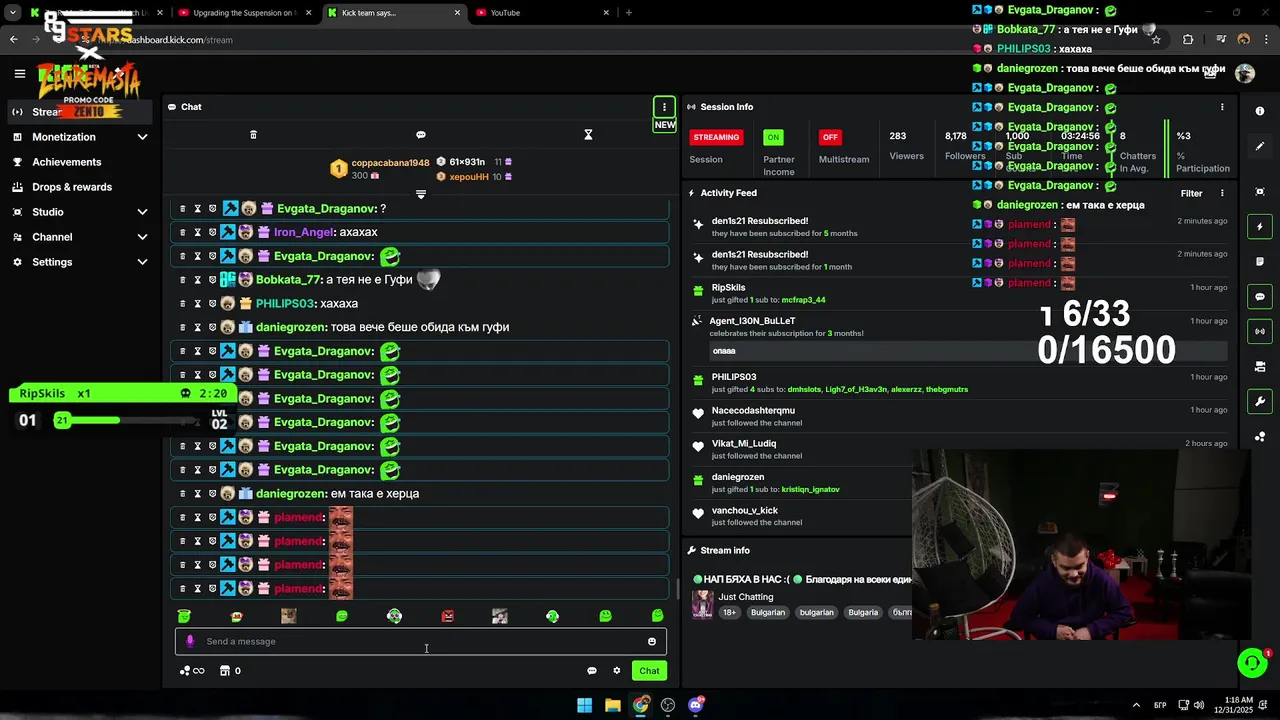Select the angry red face emote
Screen dimensions: 1280x720
point(447,616)
